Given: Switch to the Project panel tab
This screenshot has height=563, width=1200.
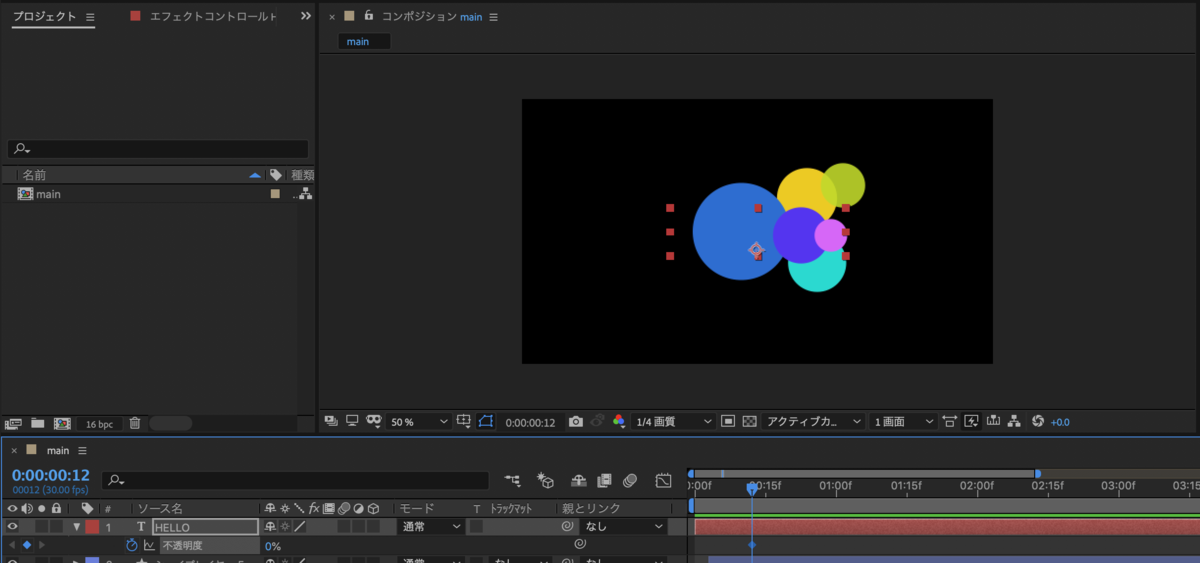Looking at the screenshot, I should point(44,17).
